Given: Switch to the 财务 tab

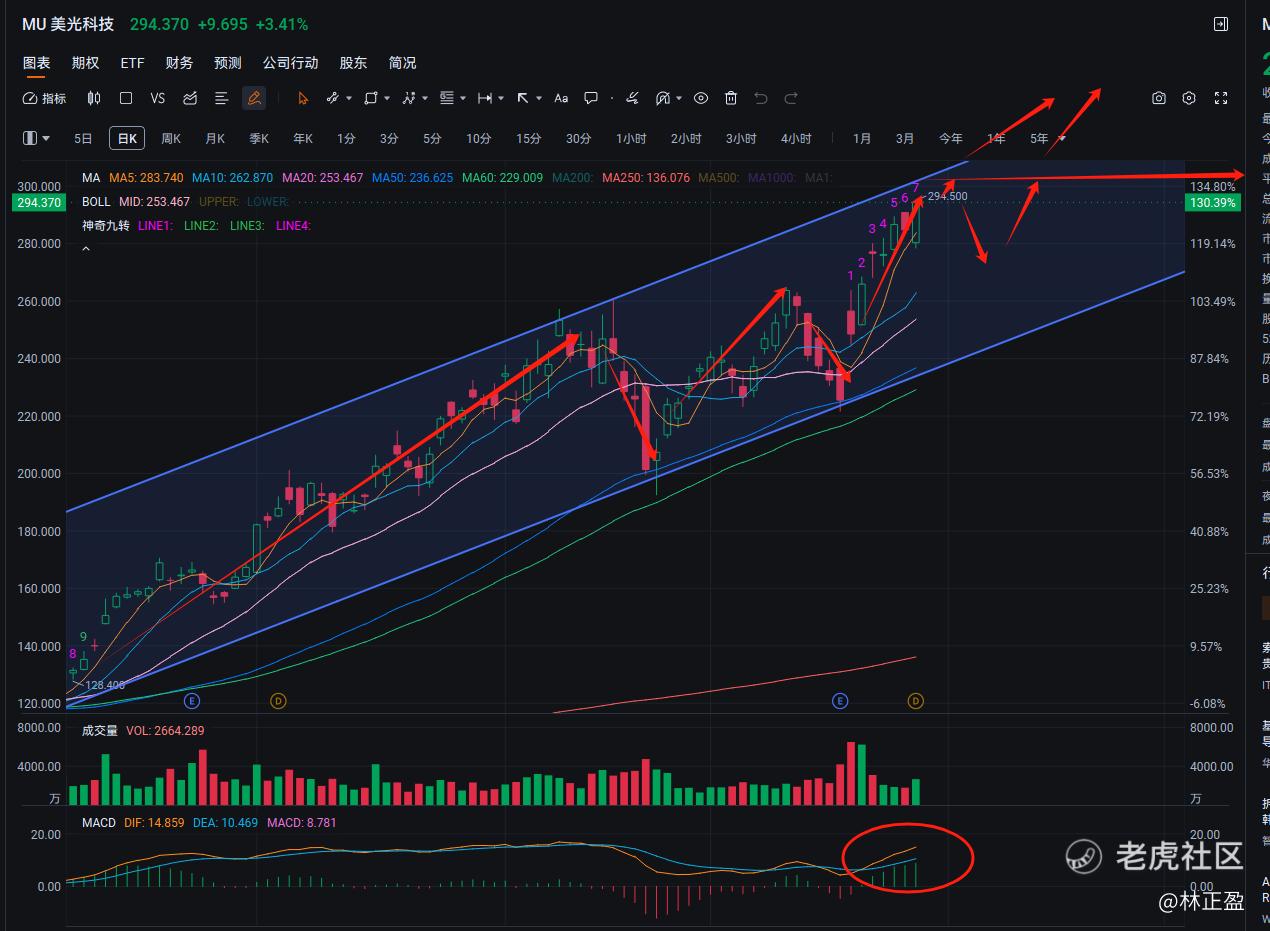Looking at the screenshot, I should tap(179, 62).
